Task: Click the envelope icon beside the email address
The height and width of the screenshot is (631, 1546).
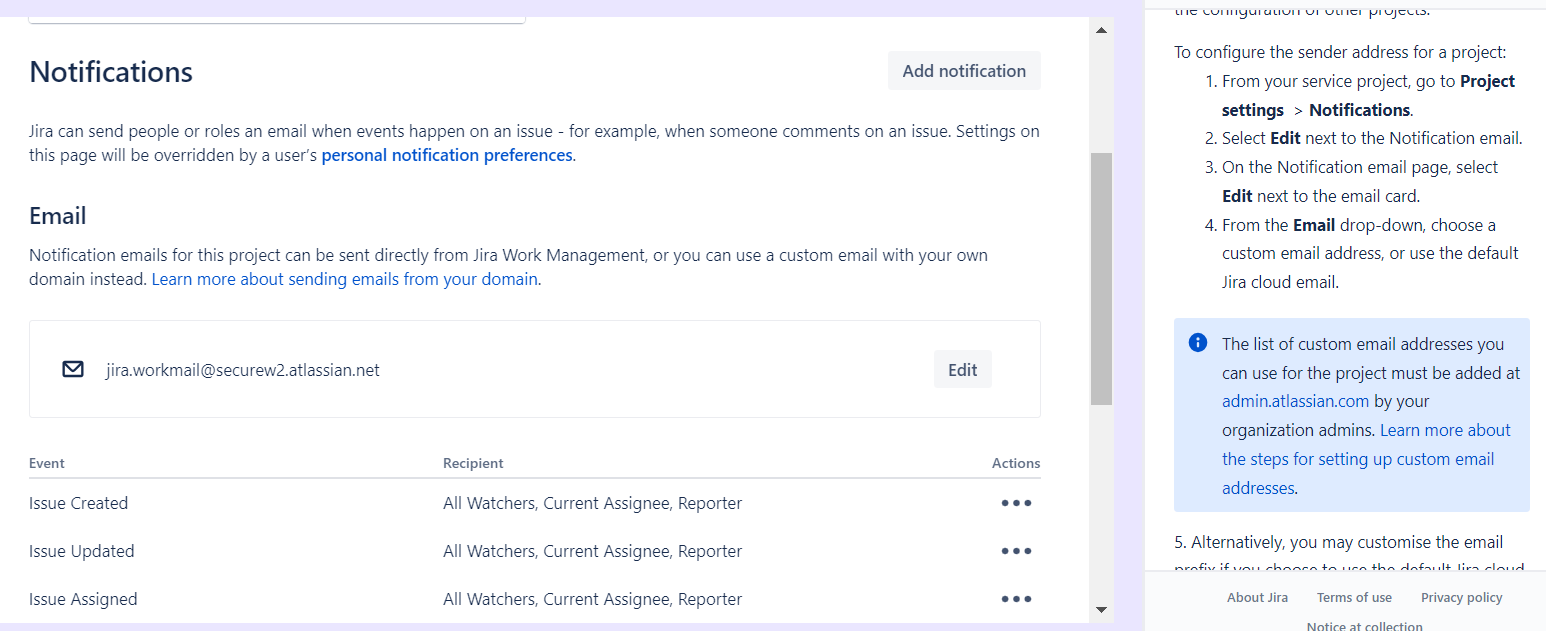Action: 73,369
